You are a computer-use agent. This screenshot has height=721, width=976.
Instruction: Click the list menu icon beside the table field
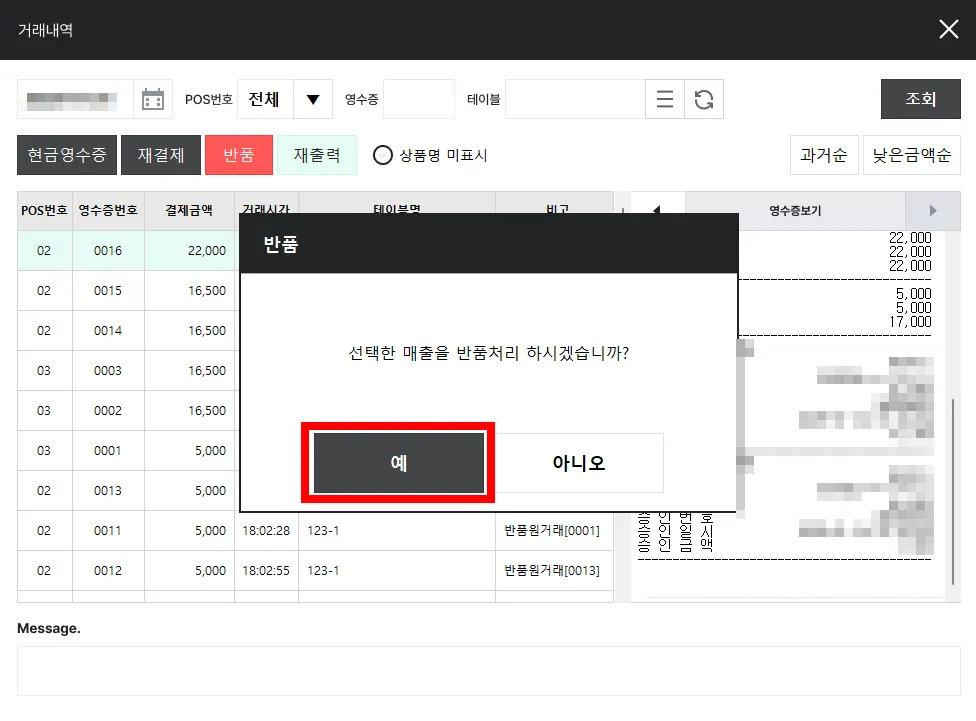(665, 99)
